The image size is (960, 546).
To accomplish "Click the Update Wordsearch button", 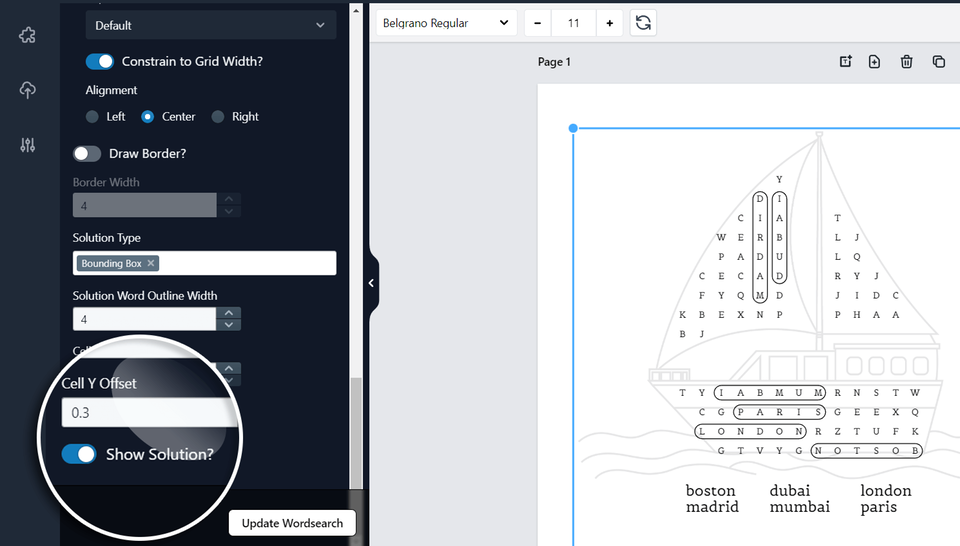I will coord(292,523).
